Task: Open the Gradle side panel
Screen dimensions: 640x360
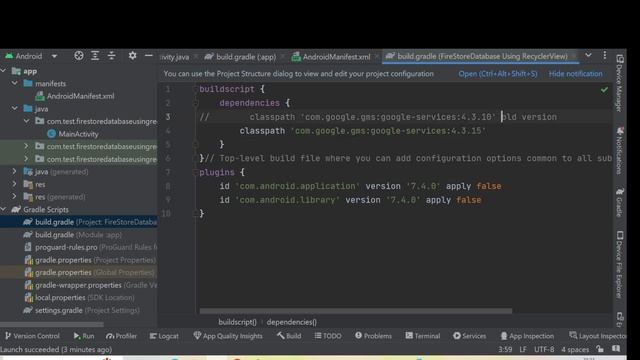Action: (x=619, y=202)
